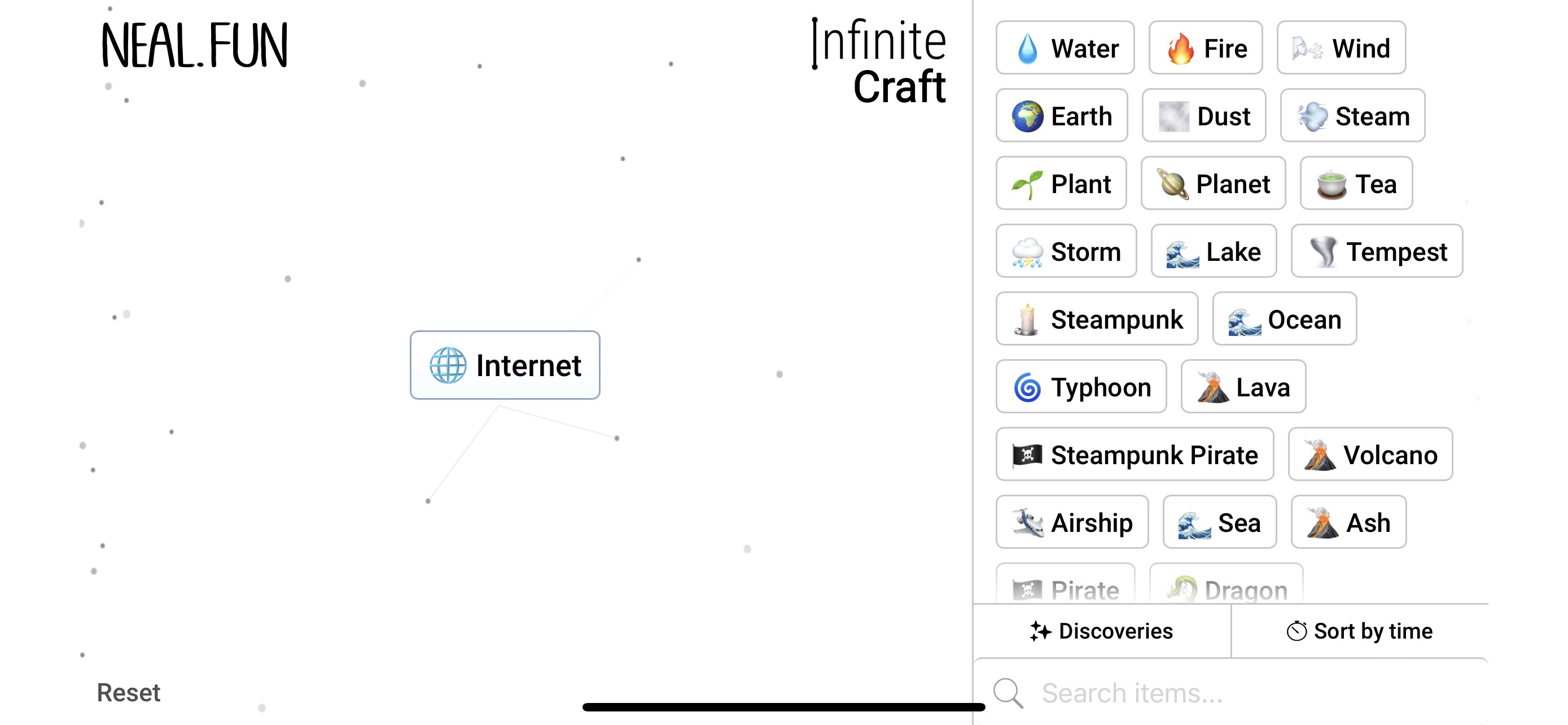The height and width of the screenshot is (725, 1568).
Task: Select the Lava element
Action: [x=1243, y=387]
